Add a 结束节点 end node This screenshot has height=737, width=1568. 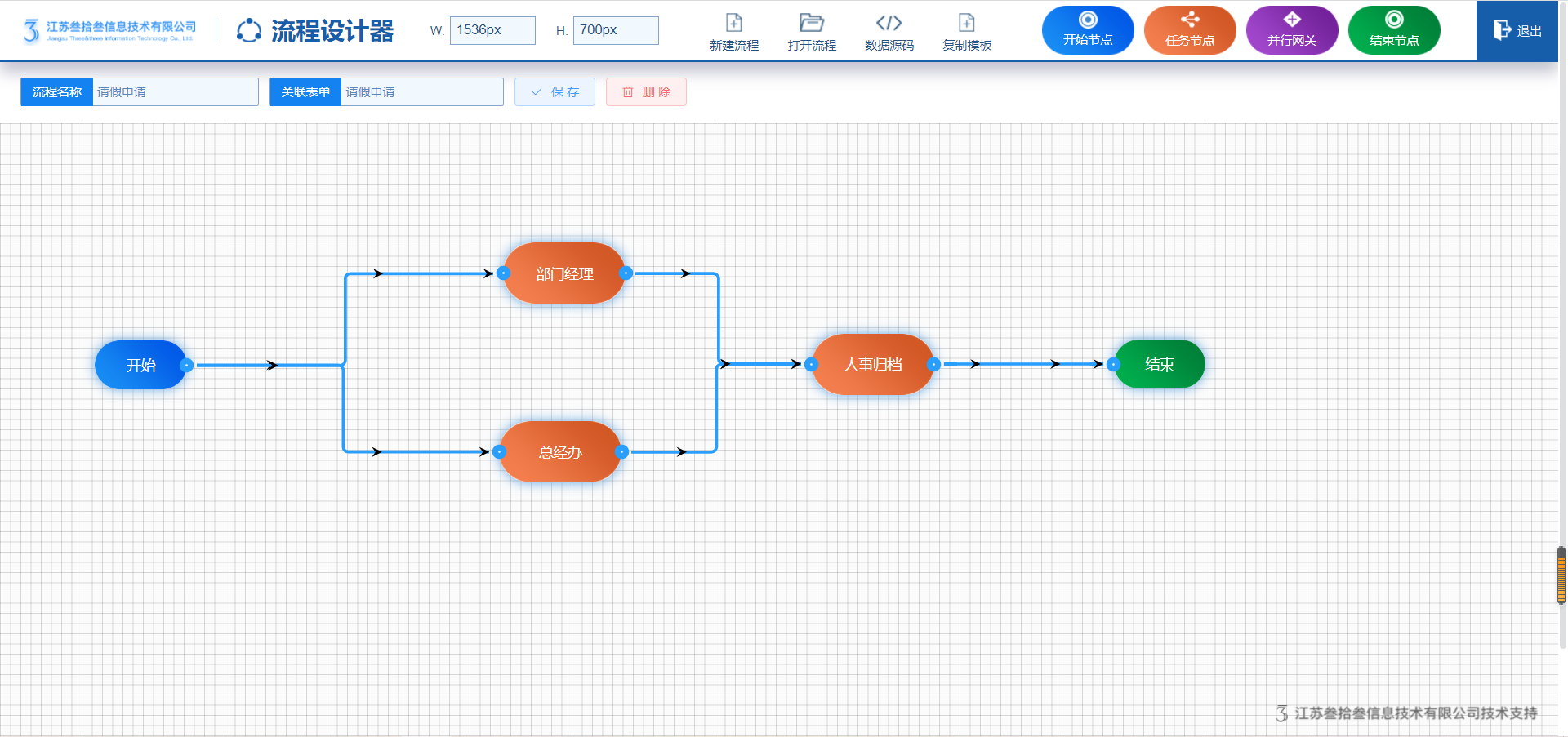(x=1393, y=30)
